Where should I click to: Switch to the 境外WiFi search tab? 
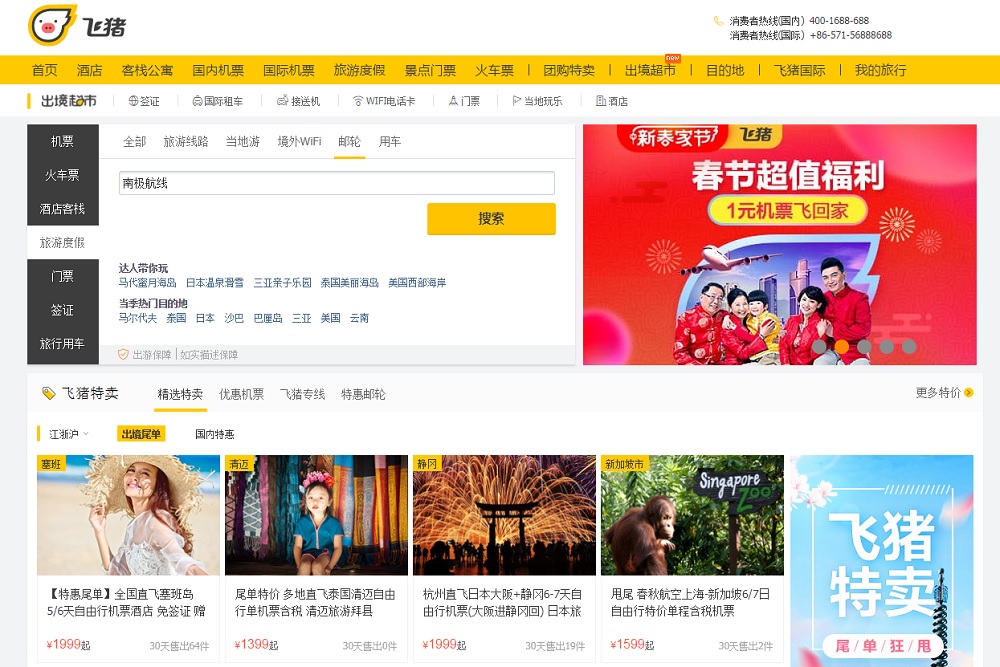(x=299, y=142)
